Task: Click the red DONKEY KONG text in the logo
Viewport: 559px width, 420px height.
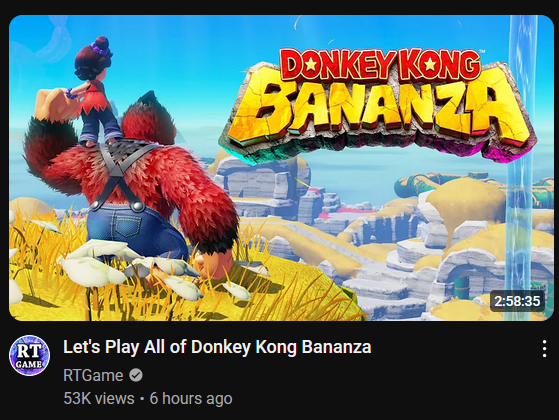Action: tap(380, 65)
